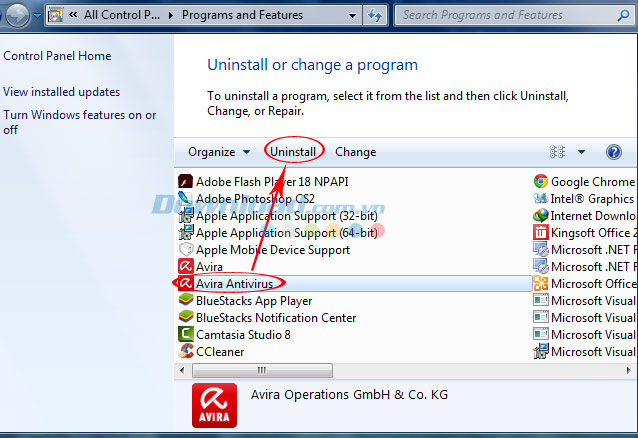The height and width of the screenshot is (438, 638).
Task: Open the help question mark icon
Action: pos(613,152)
